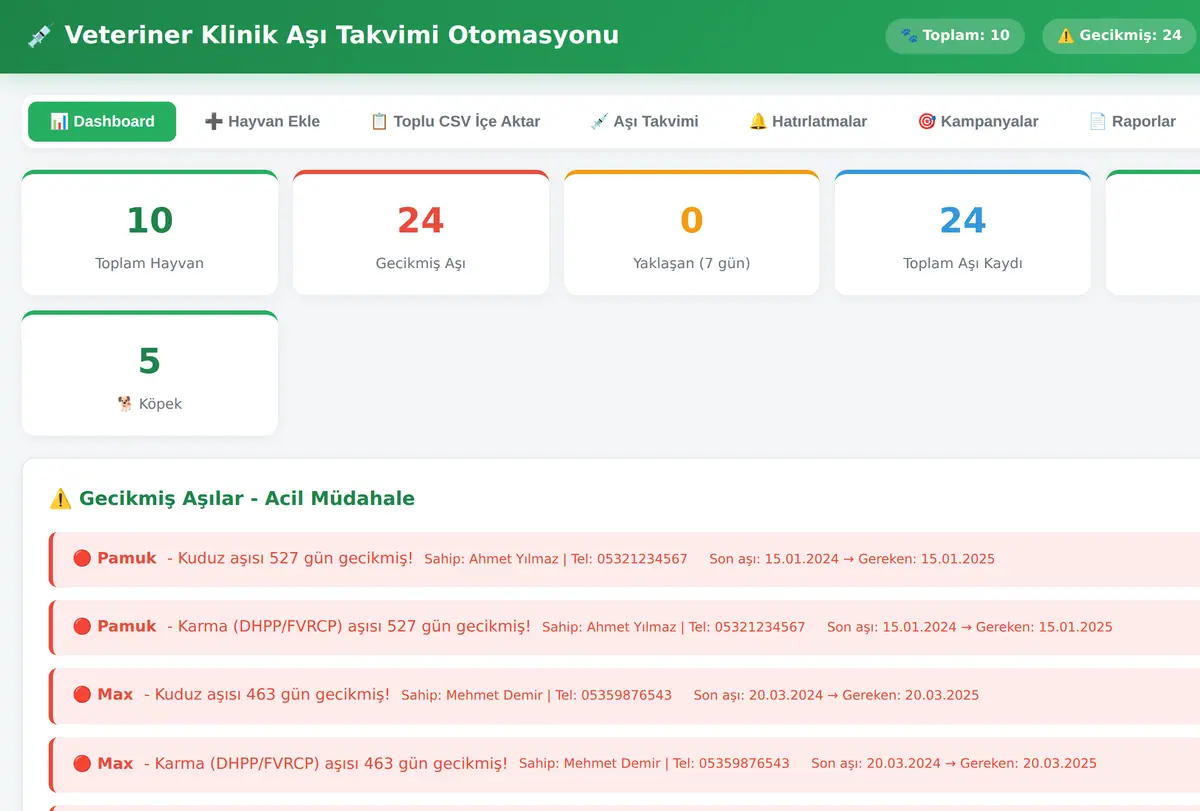Select the Köpek count card

pyautogui.click(x=150, y=374)
